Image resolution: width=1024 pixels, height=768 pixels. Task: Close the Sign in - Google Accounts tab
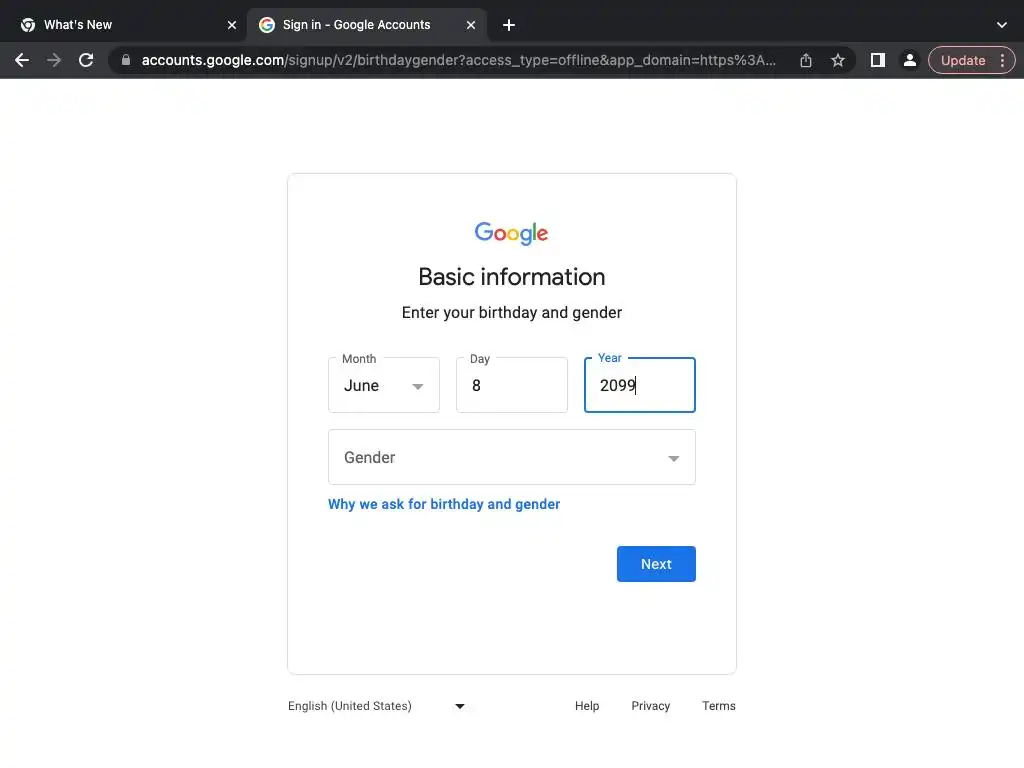[x=471, y=25]
